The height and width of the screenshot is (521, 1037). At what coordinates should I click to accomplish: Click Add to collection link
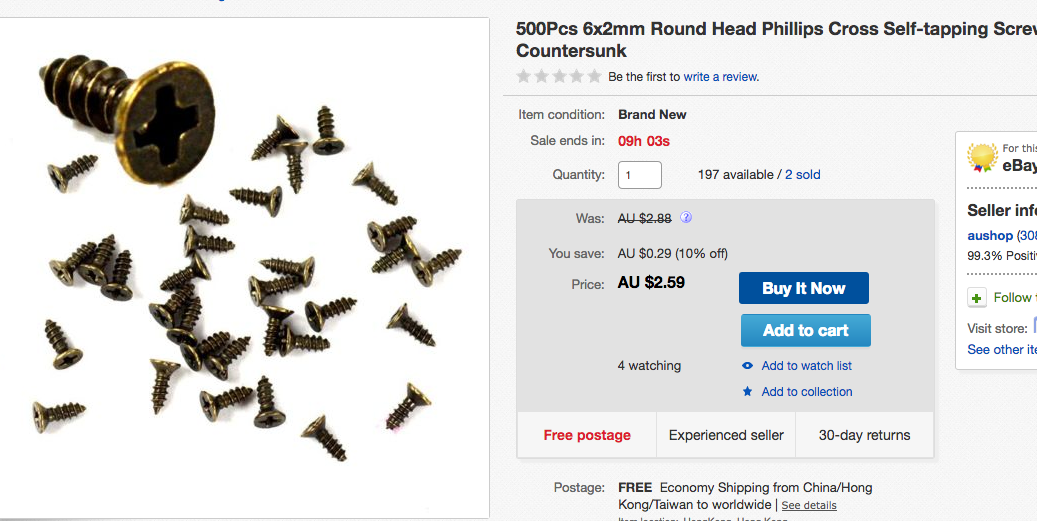806,392
